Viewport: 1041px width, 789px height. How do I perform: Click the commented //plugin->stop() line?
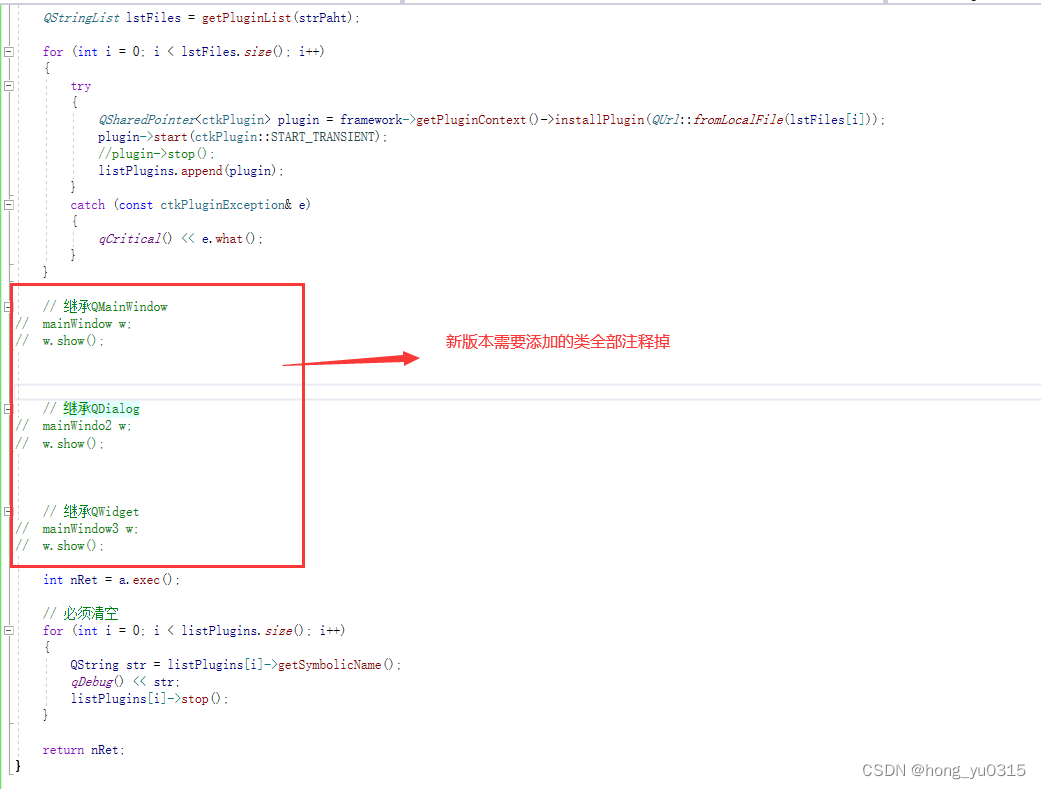(156, 154)
